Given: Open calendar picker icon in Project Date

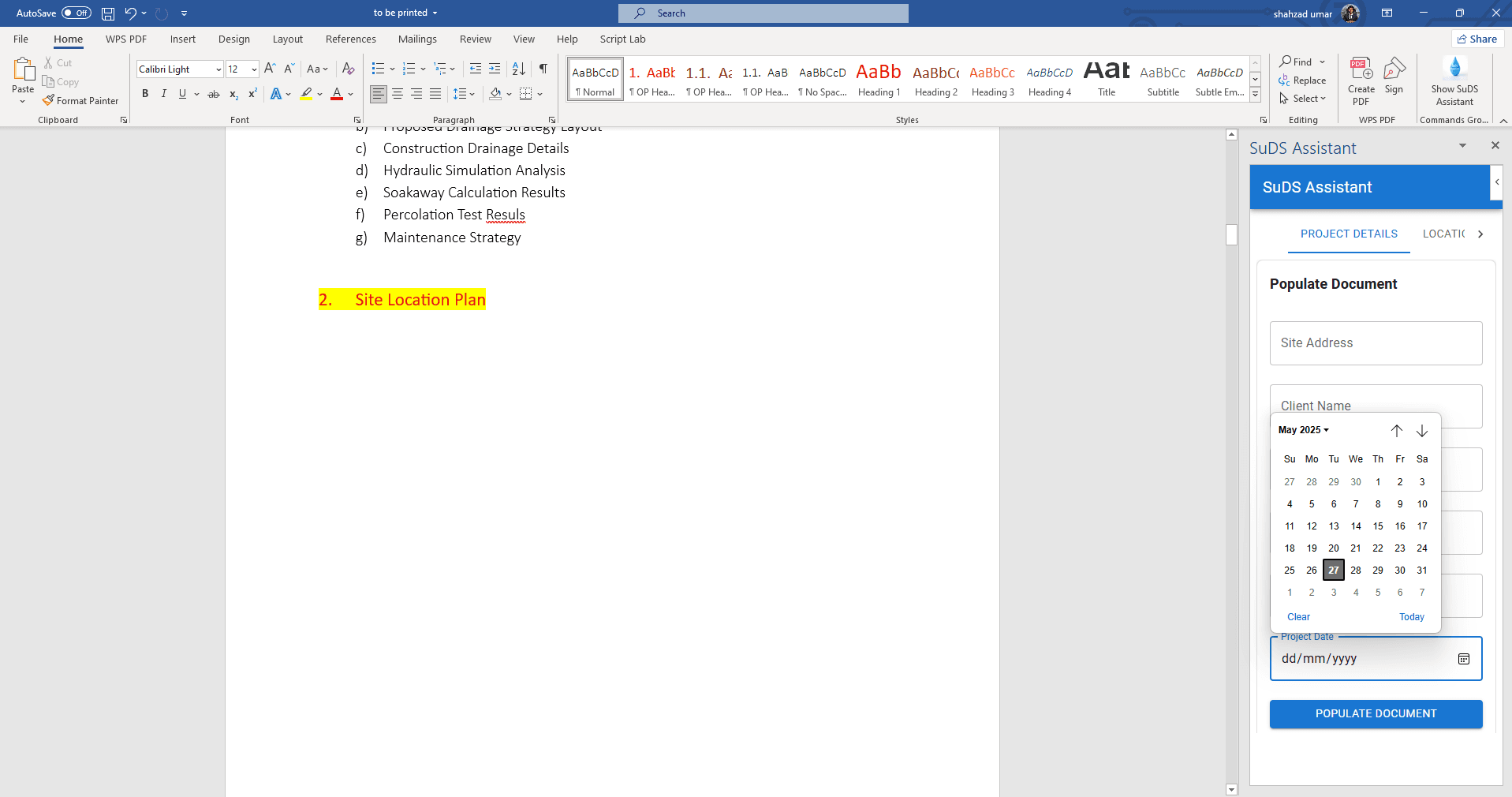Looking at the screenshot, I should tap(1464, 659).
